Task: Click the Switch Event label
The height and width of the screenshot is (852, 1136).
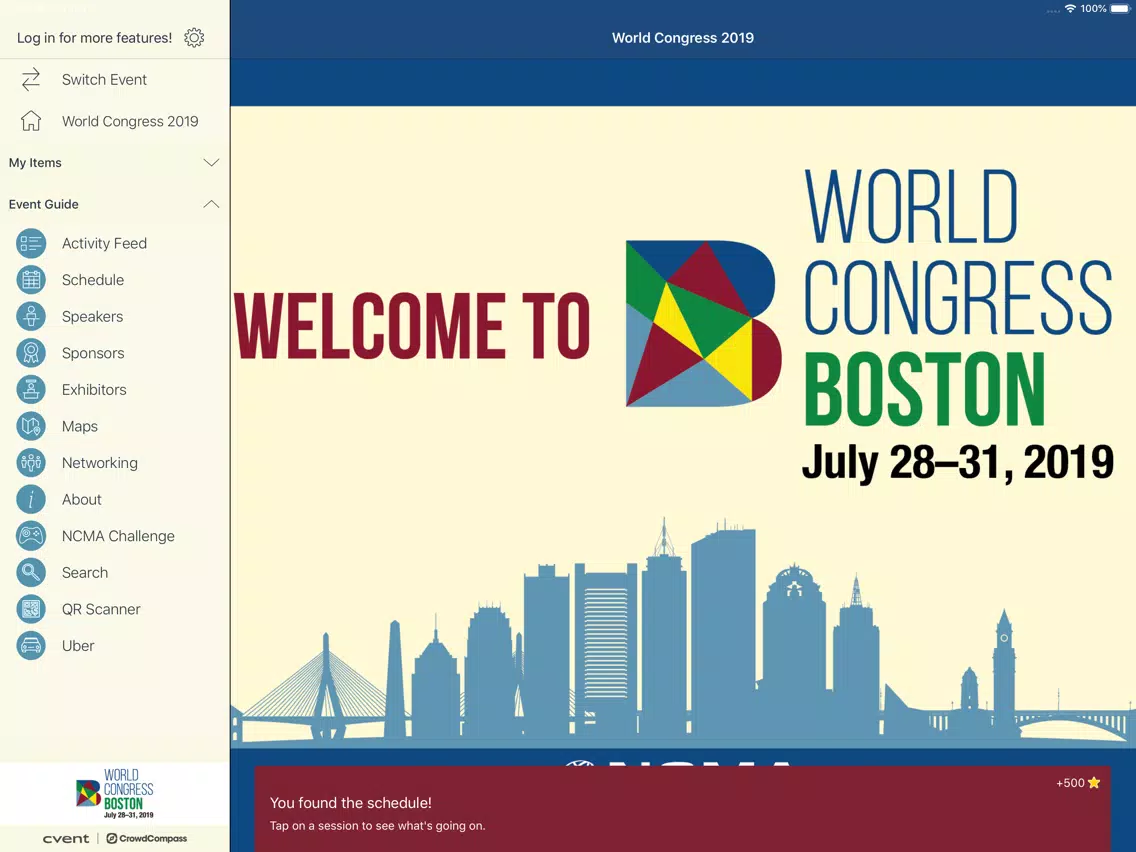Action: click(104, 80)
